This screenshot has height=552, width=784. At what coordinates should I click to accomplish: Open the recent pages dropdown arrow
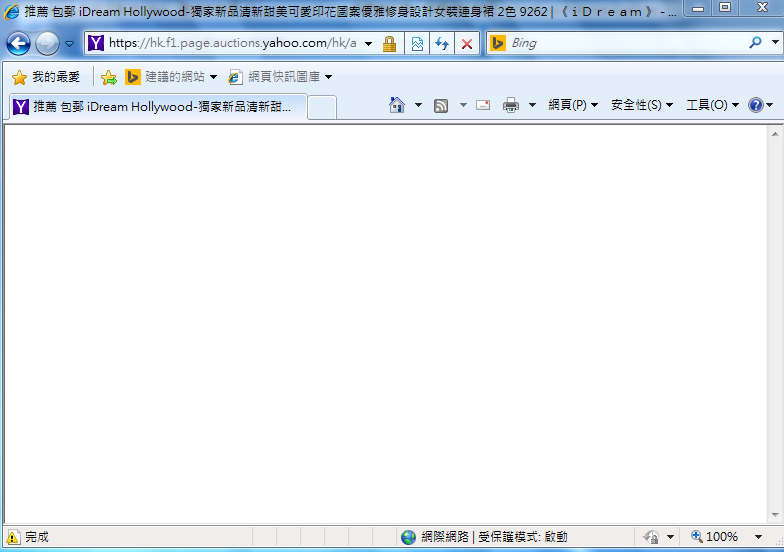tap(70, 44)
